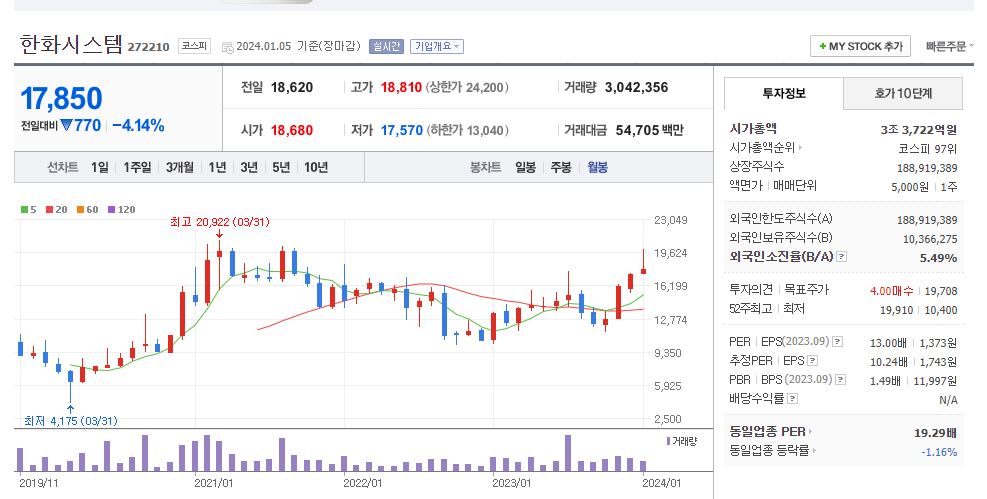
Task: Click help icon next to 배당수익률
Action: click(x=792, y=398)
